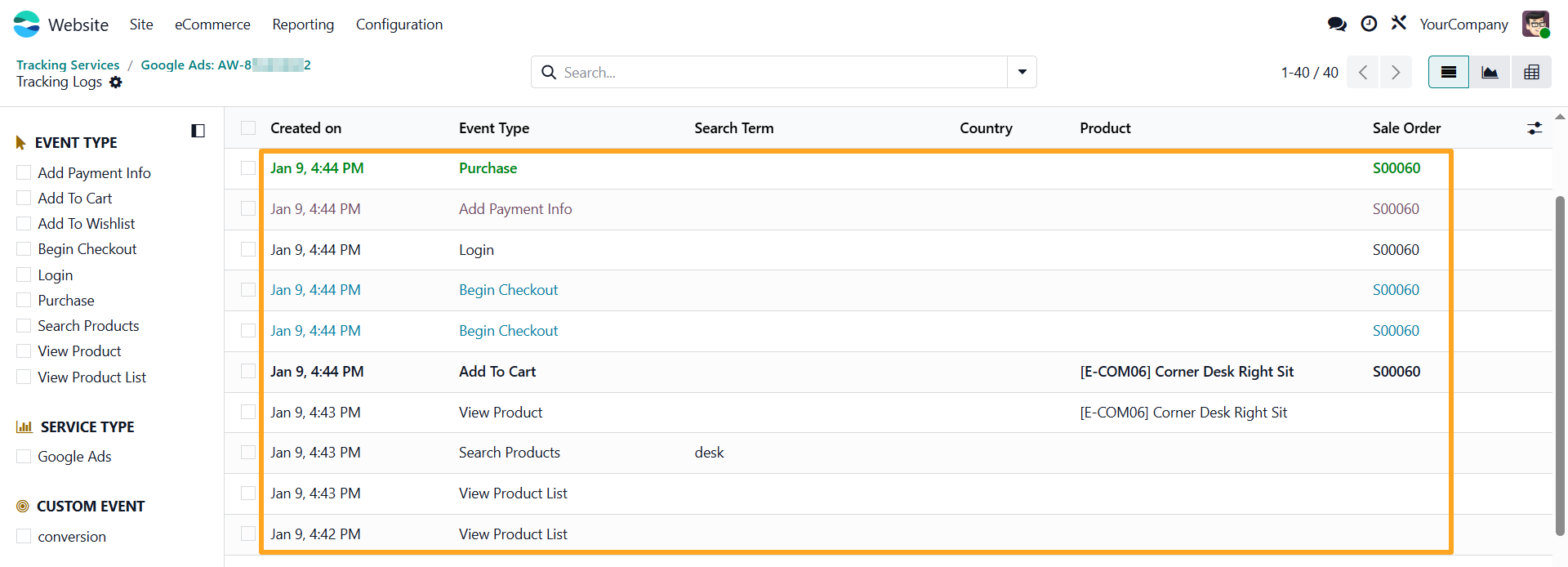Open the eCommerce menu
1568x567 pixels.
pyautogui.click(x=212, y=25)
